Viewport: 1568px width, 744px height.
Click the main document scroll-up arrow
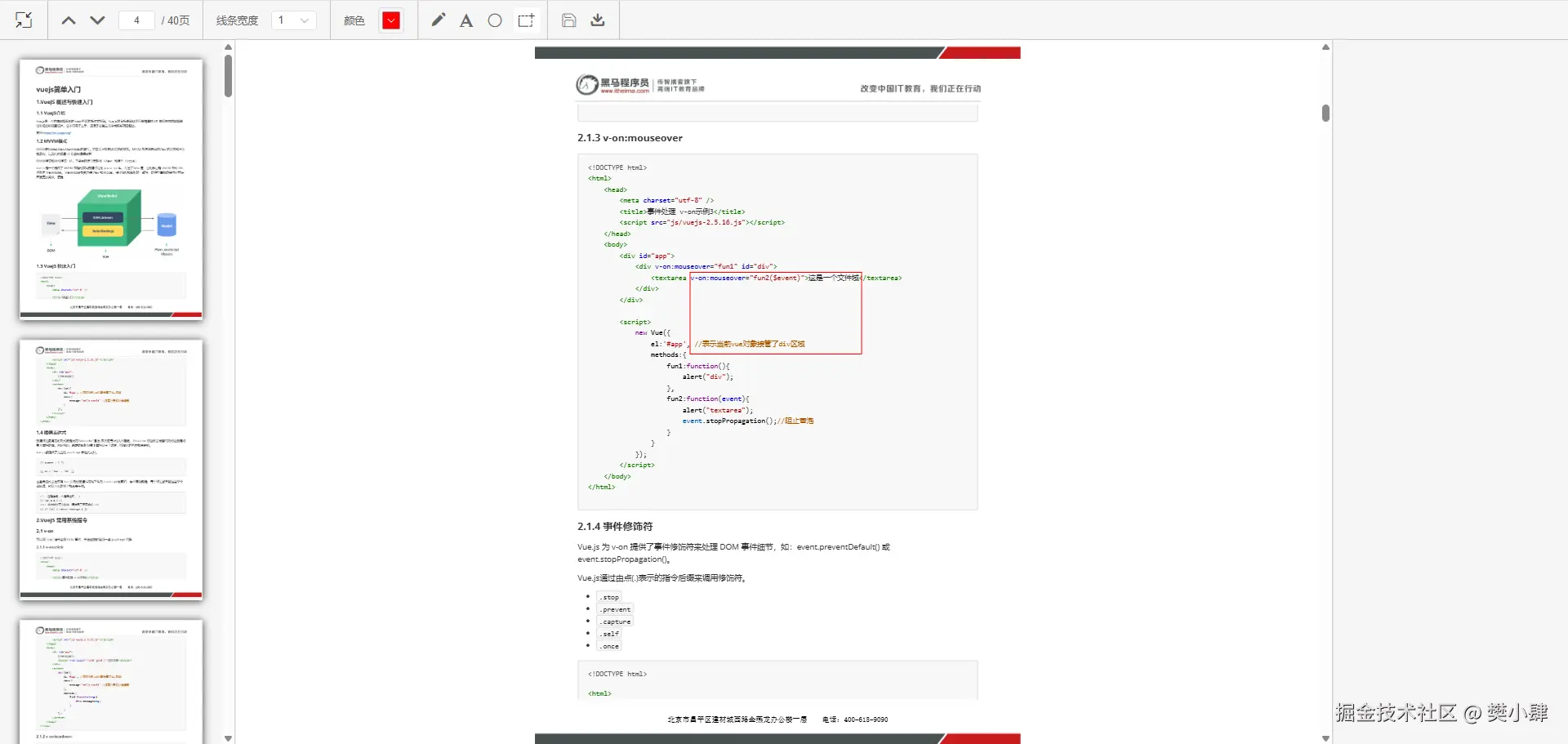pyautogui.click(x=1325, y=47)
